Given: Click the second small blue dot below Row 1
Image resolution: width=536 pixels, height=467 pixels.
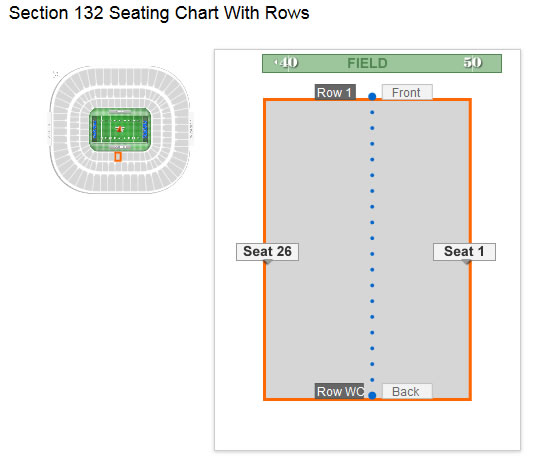Looking at the screenshot, I should (372, 128).
